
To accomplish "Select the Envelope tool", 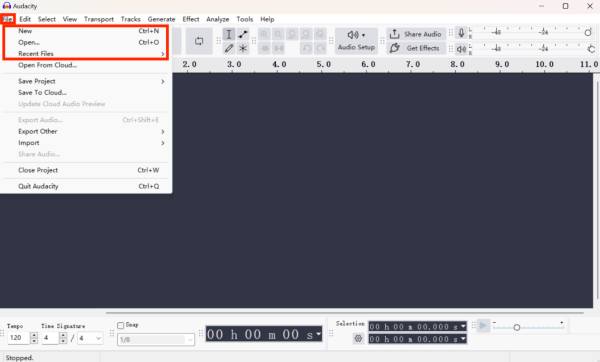I will coord(243,34).
